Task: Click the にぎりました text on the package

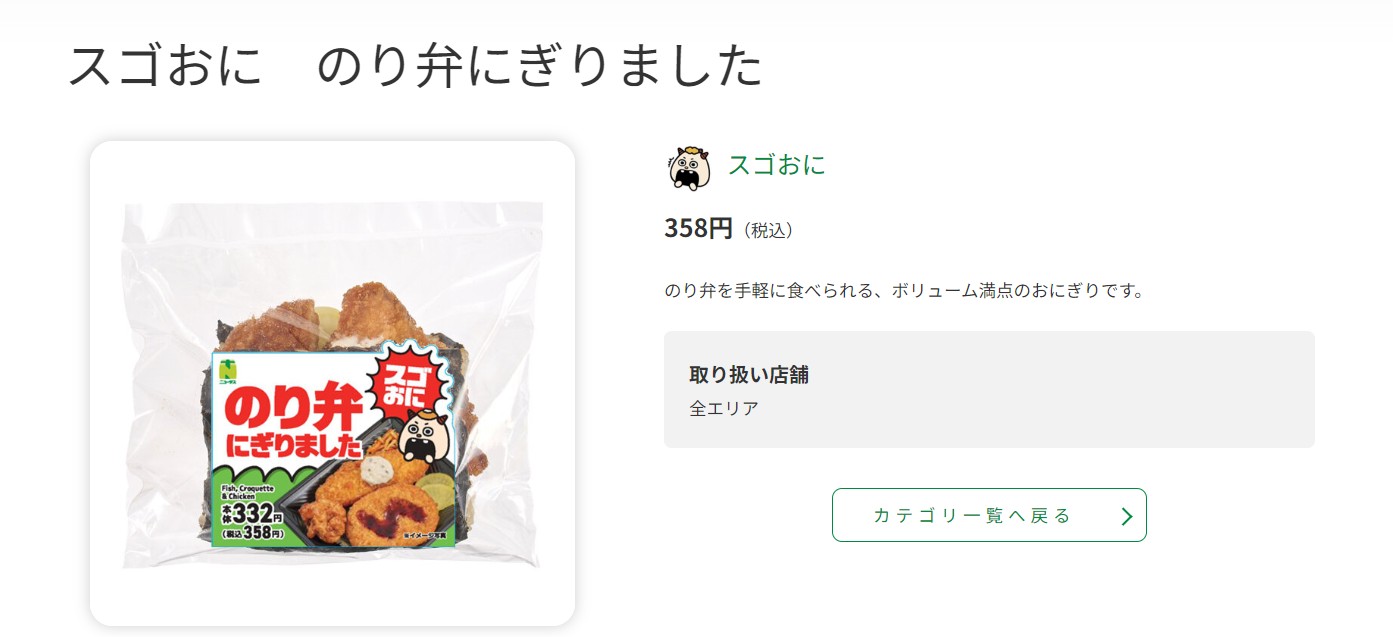Action: click(293, 446)
